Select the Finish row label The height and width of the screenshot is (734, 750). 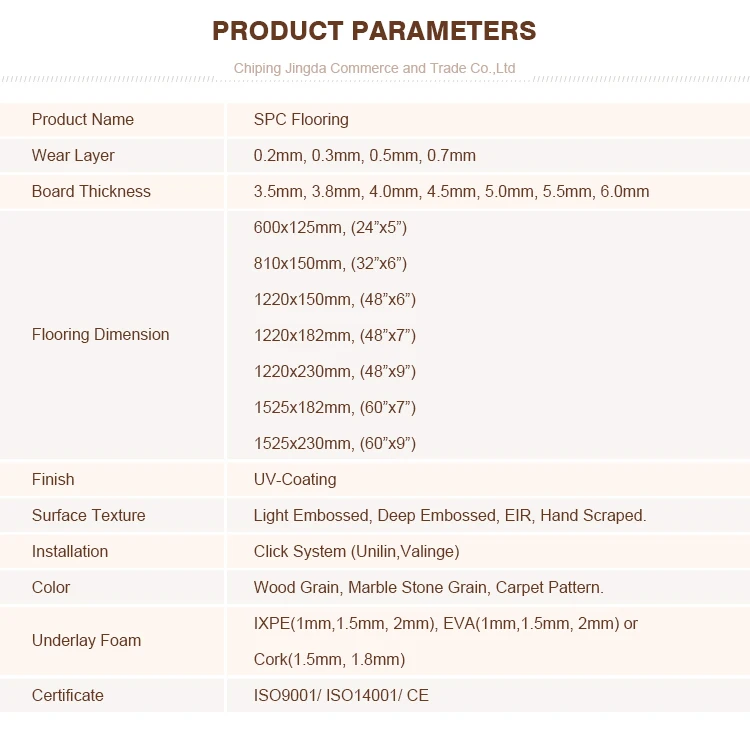click(53, 479)
